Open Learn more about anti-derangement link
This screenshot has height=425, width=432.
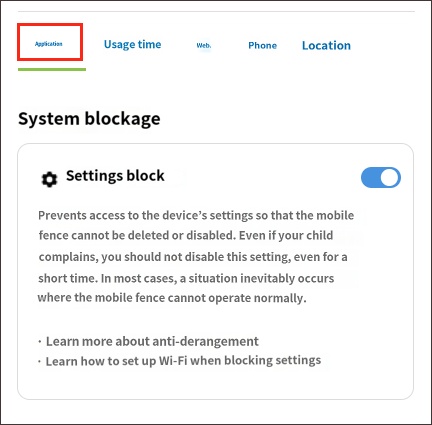tap(152, 341)
